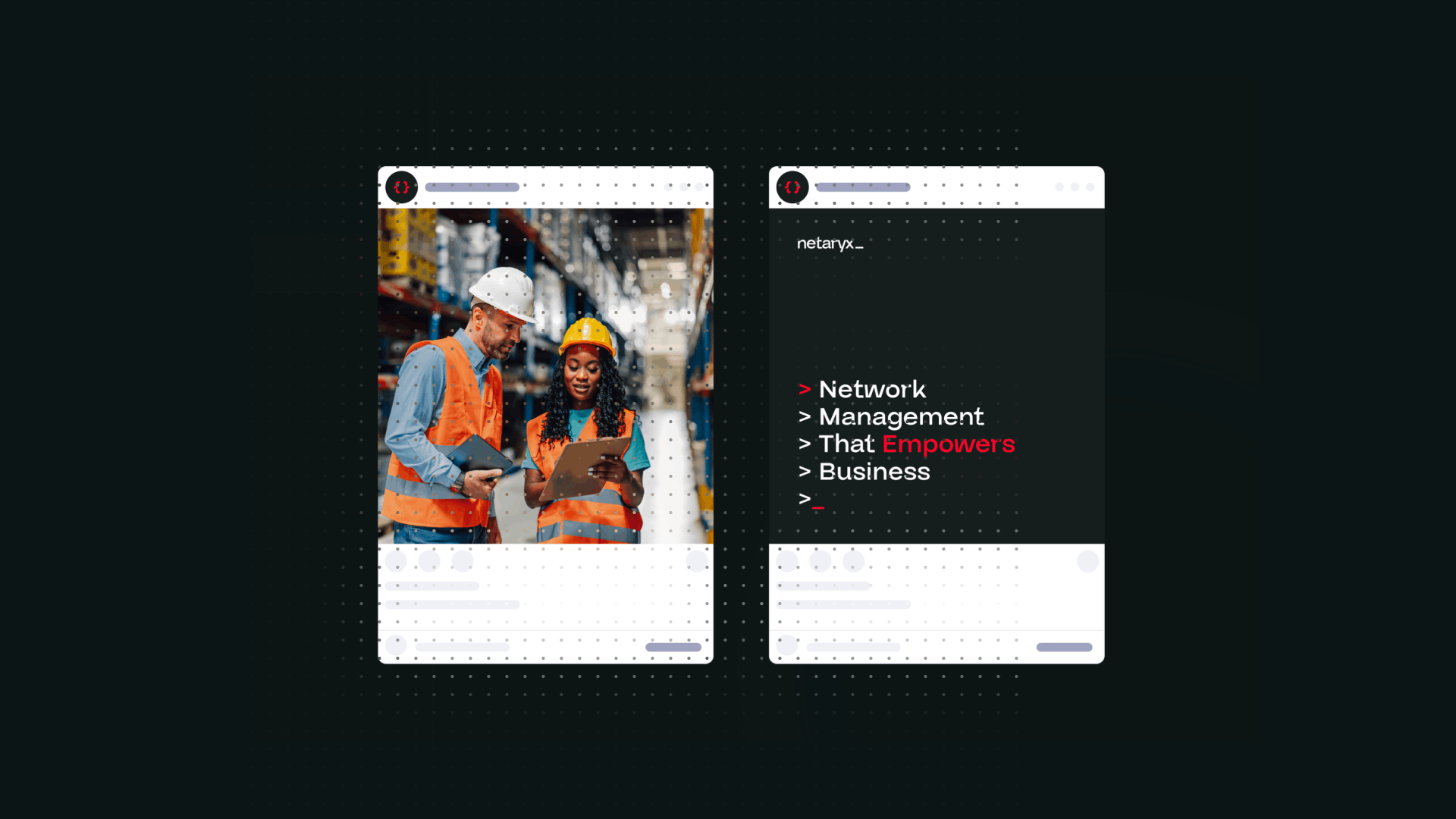Click the red Empowers word in the headline
This screenshot has width=1456, height=819.
(948, 444)
